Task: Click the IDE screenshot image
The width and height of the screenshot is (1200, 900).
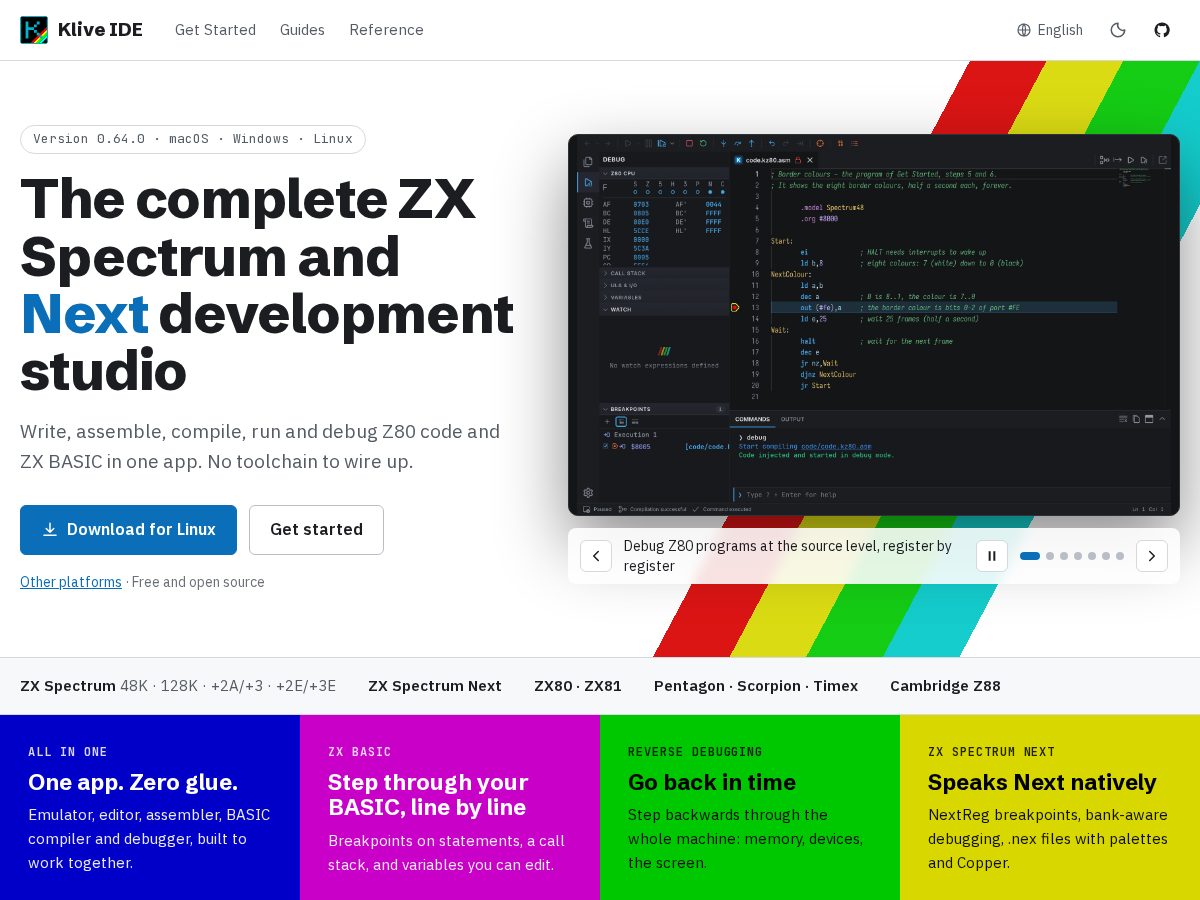Action: point(874,325)
